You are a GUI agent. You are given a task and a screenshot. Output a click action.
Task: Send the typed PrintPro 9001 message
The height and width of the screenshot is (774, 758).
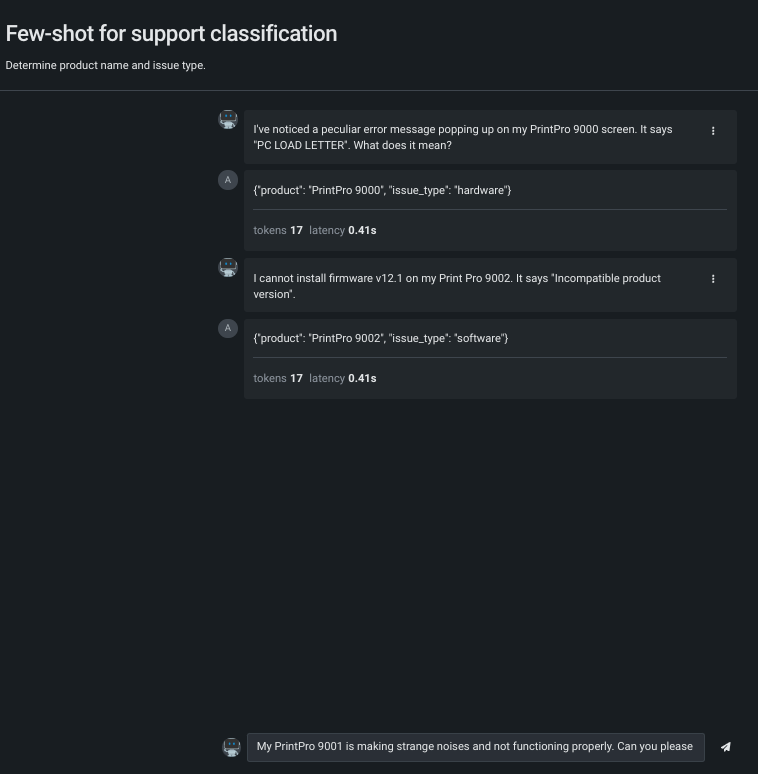coord(726,747)
